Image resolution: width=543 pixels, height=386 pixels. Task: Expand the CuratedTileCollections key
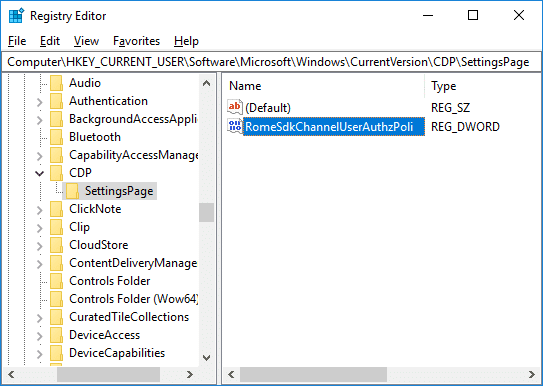coord(39,318)
